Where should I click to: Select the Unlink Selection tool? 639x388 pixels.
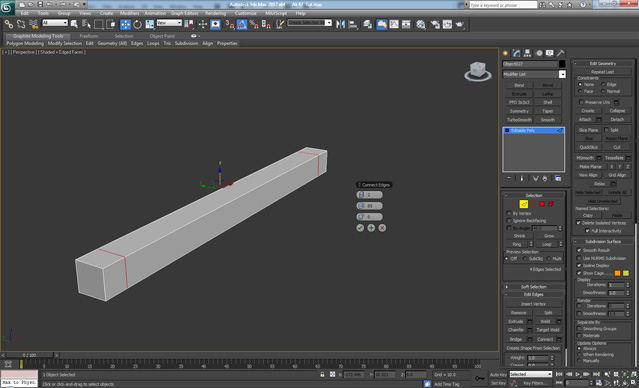(21, 24)
